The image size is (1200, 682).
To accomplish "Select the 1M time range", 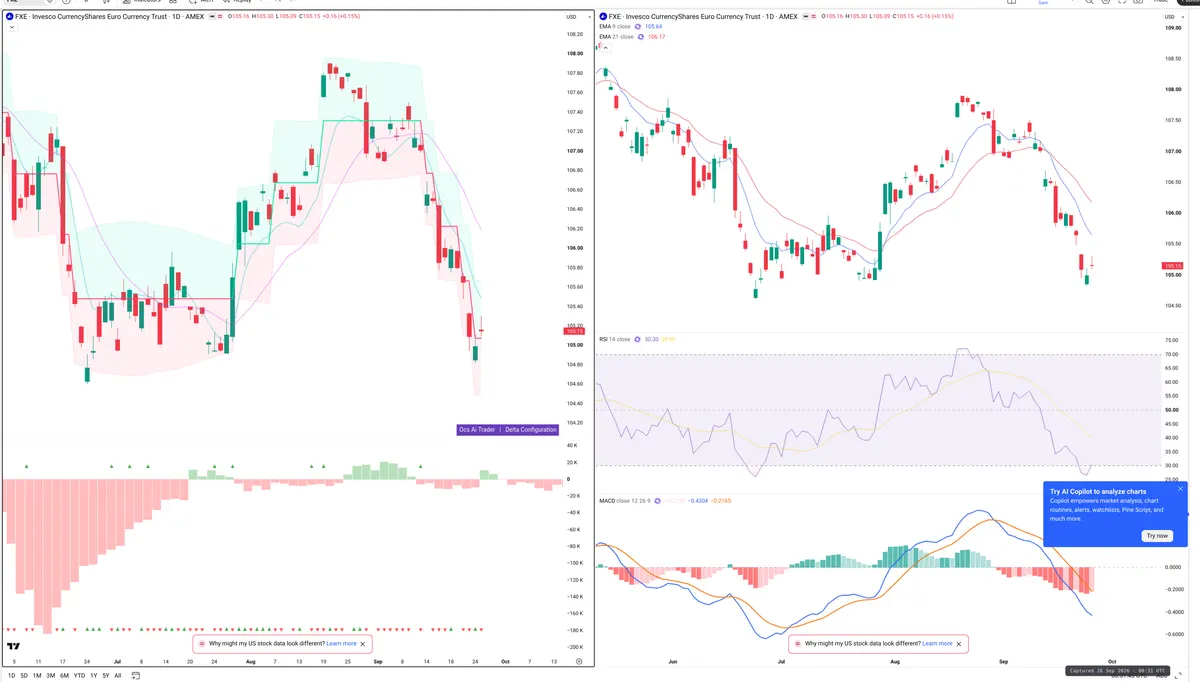I will point(38,676).
